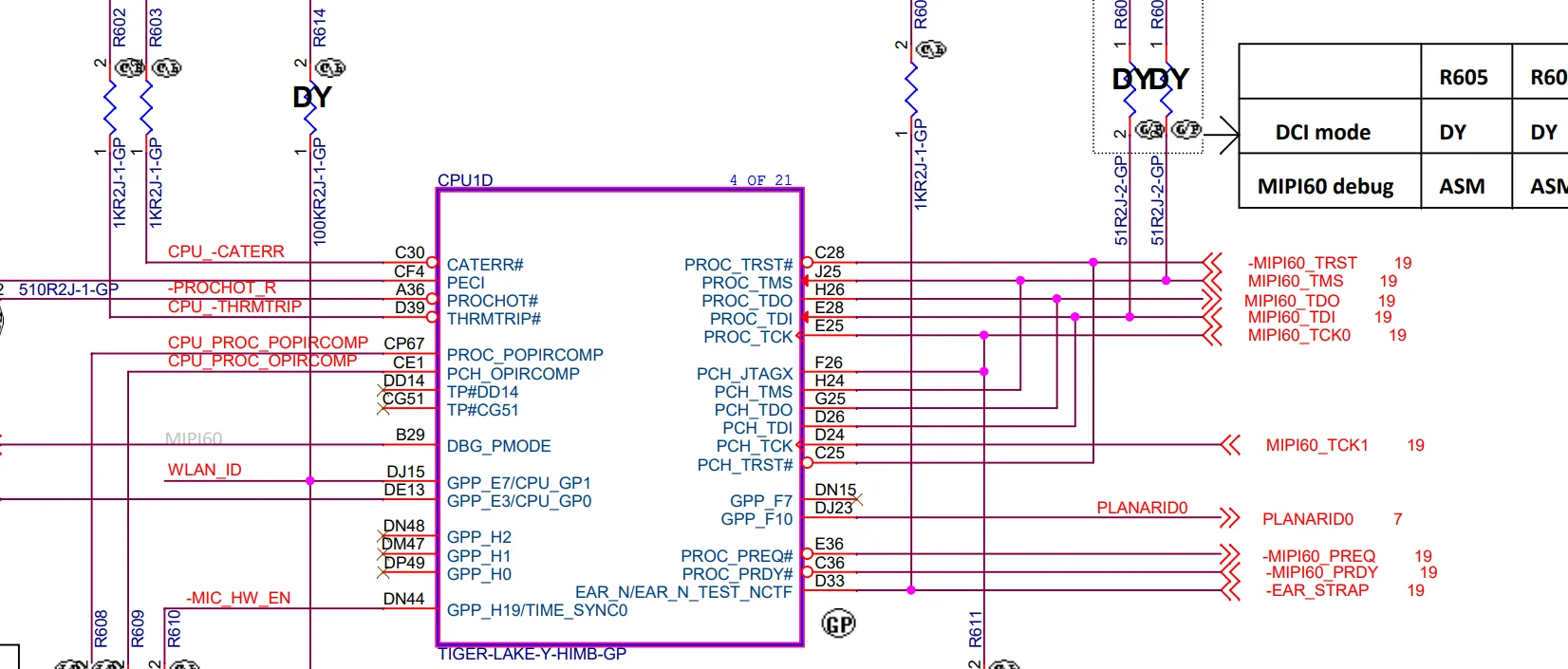Click the R605 column header in the table
This screenshot has width=1568, height=669.
1463,78
